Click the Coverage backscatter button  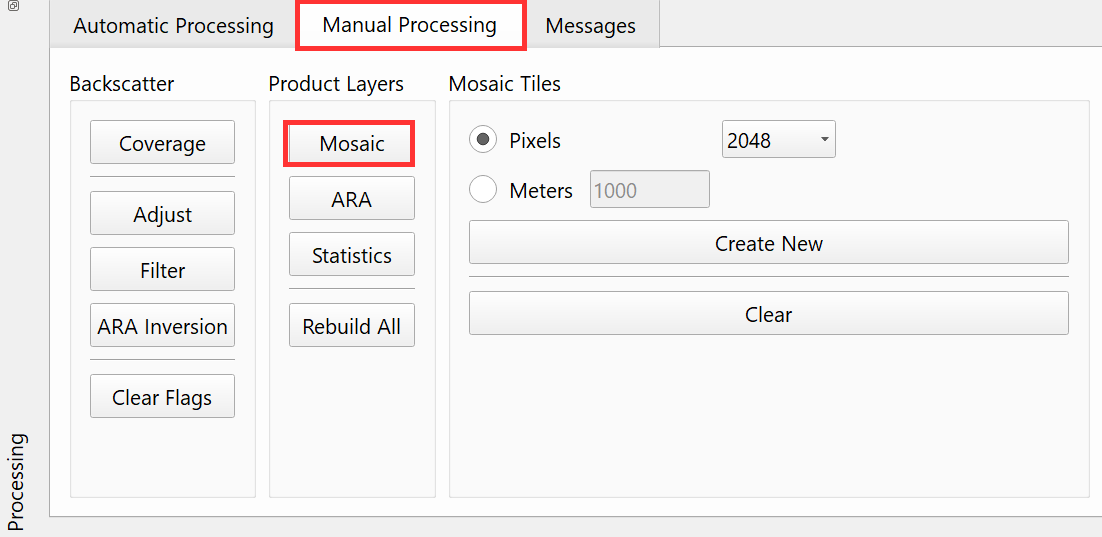pos(162,143)
